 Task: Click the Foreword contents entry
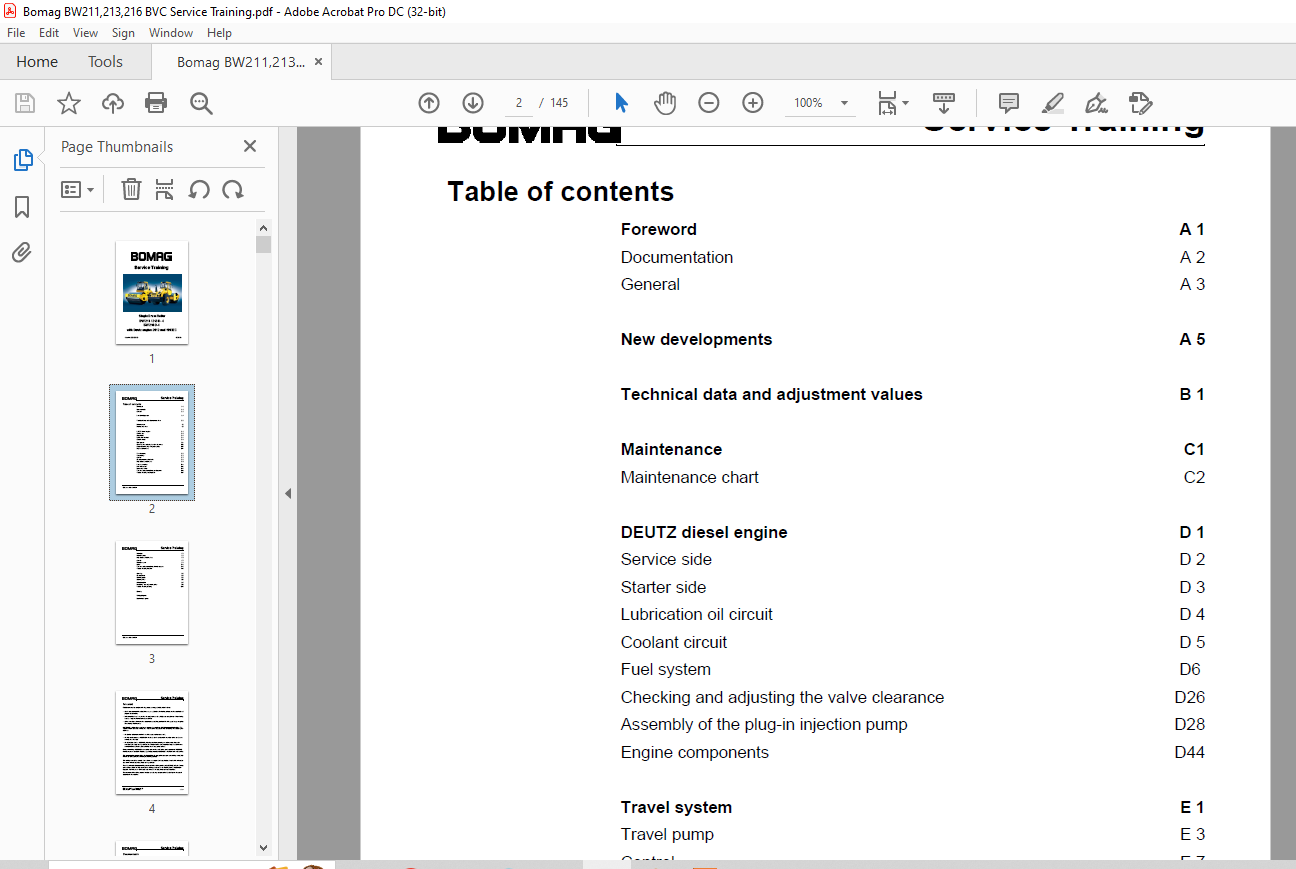tap(659, 229)
